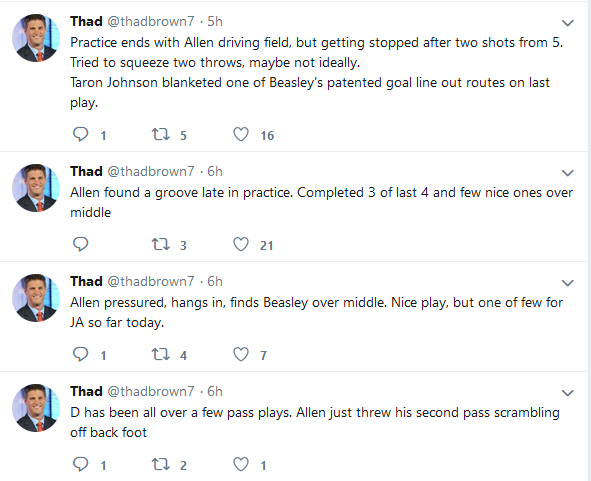The image size is (591, 481).
Task: Retweet the Taron Johnson blanketed tweet
Action: 161,134
